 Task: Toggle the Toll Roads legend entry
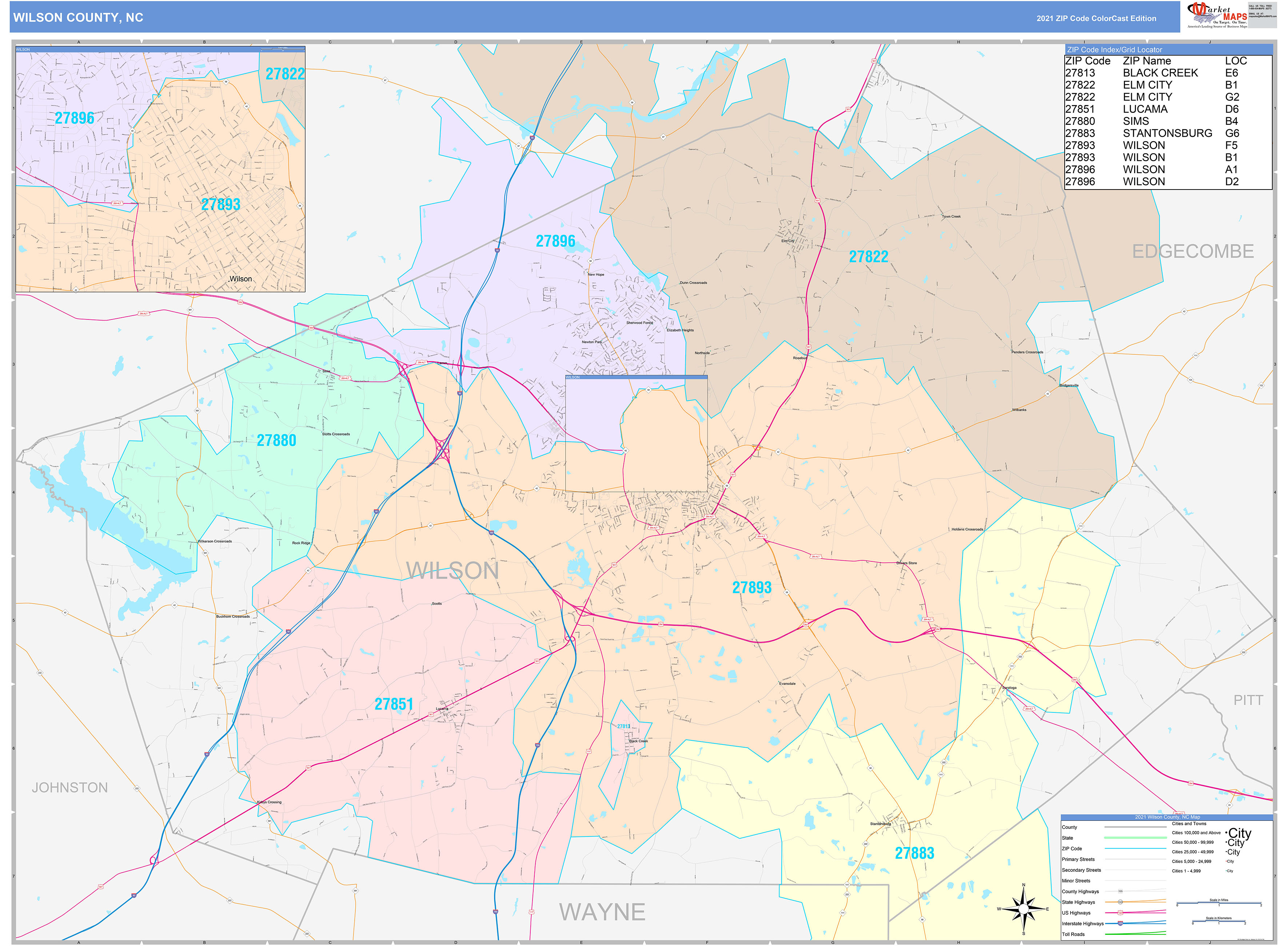[1074, 934]
